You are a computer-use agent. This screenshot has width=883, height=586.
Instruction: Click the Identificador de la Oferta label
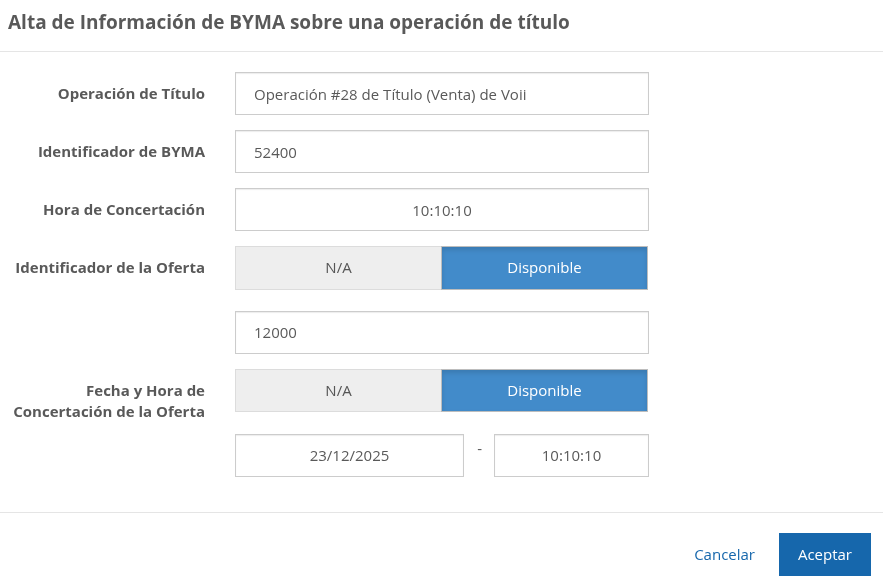(x=110, y=268)
